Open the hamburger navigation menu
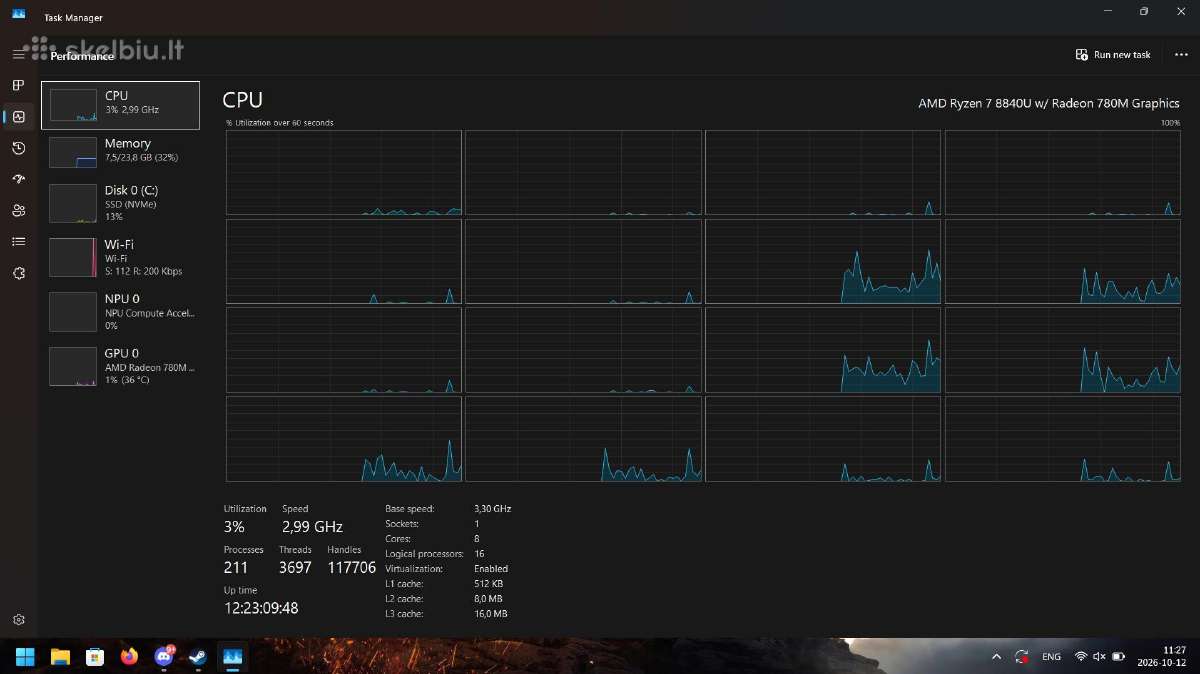Screen dimensions: 1200x674 [x=18, y=55]
